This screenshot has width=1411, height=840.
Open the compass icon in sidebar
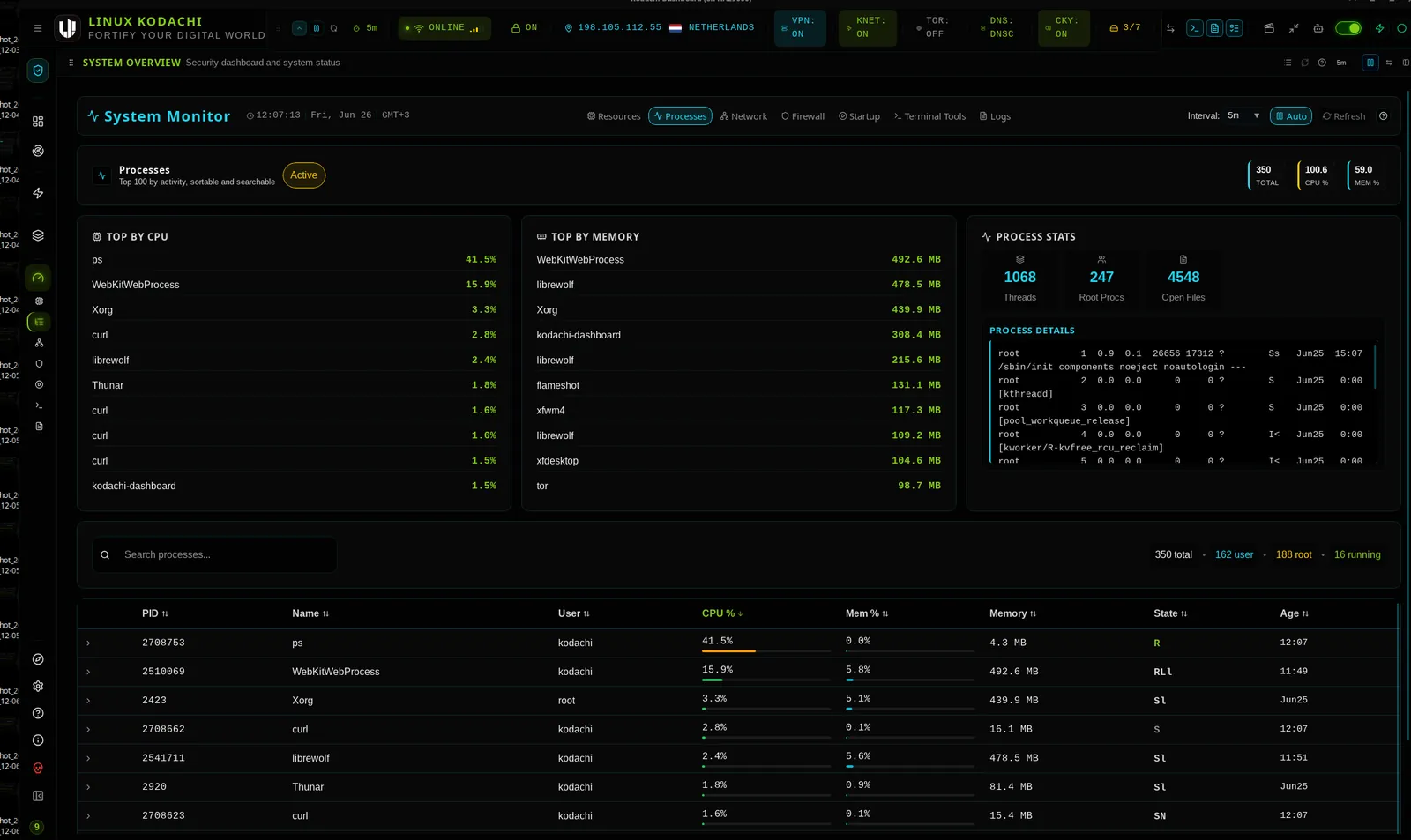coord(38,659)
